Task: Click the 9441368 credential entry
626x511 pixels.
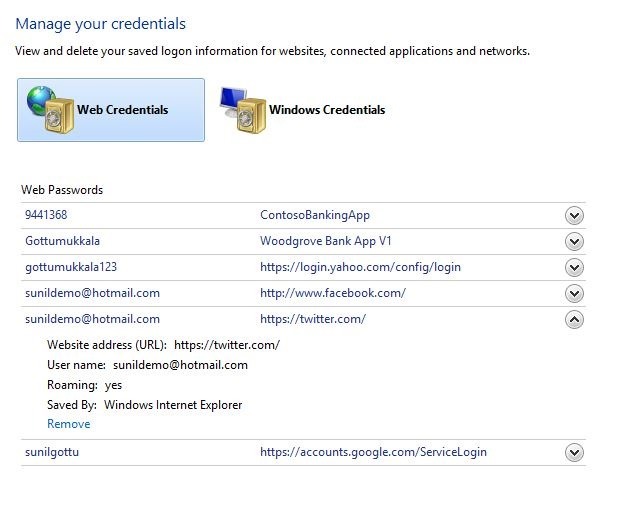Action: point(46,215)
